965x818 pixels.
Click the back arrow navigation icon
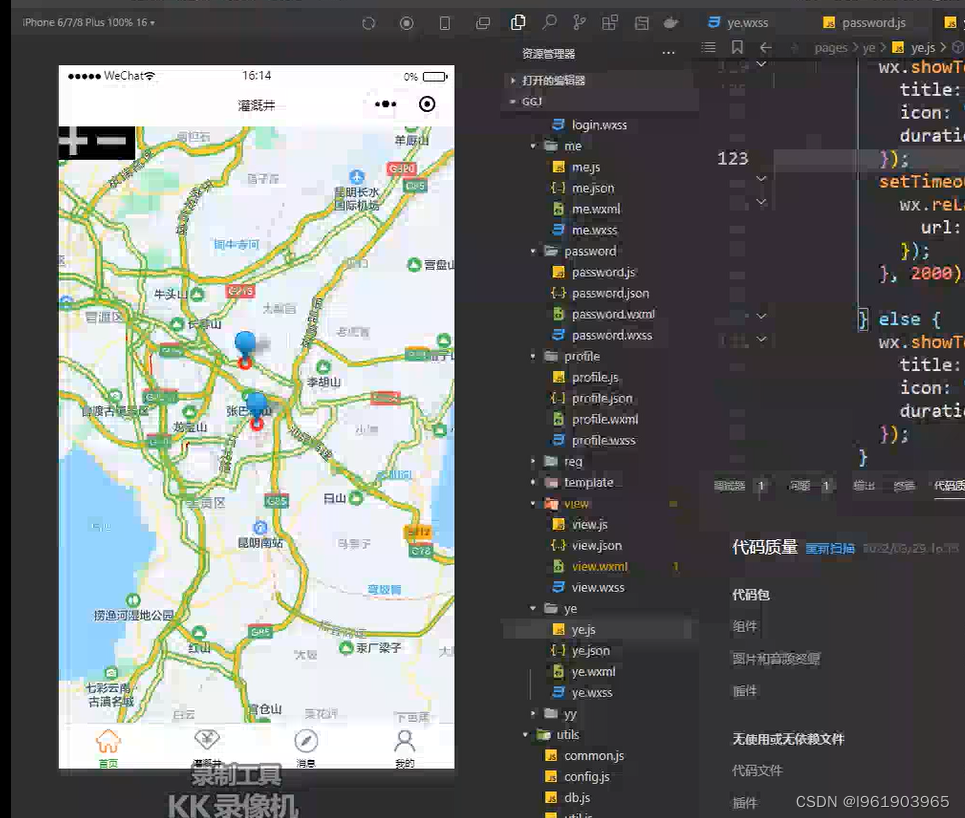click(766, 47)
